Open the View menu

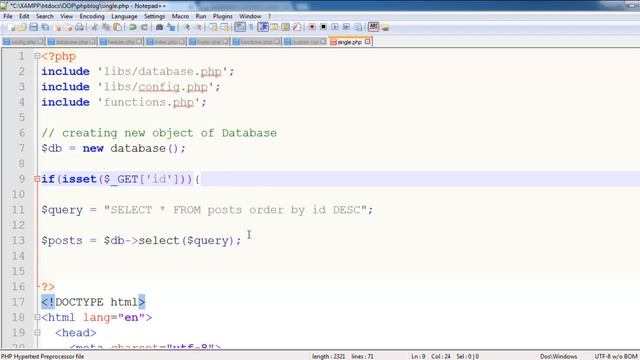[x=67, y=16]
